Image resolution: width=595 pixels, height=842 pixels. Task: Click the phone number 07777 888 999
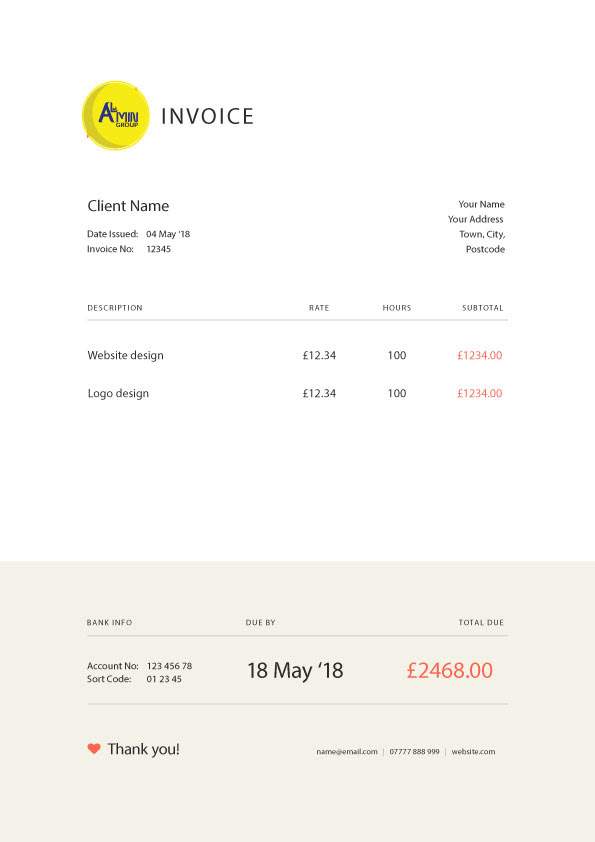click(414, 752)
